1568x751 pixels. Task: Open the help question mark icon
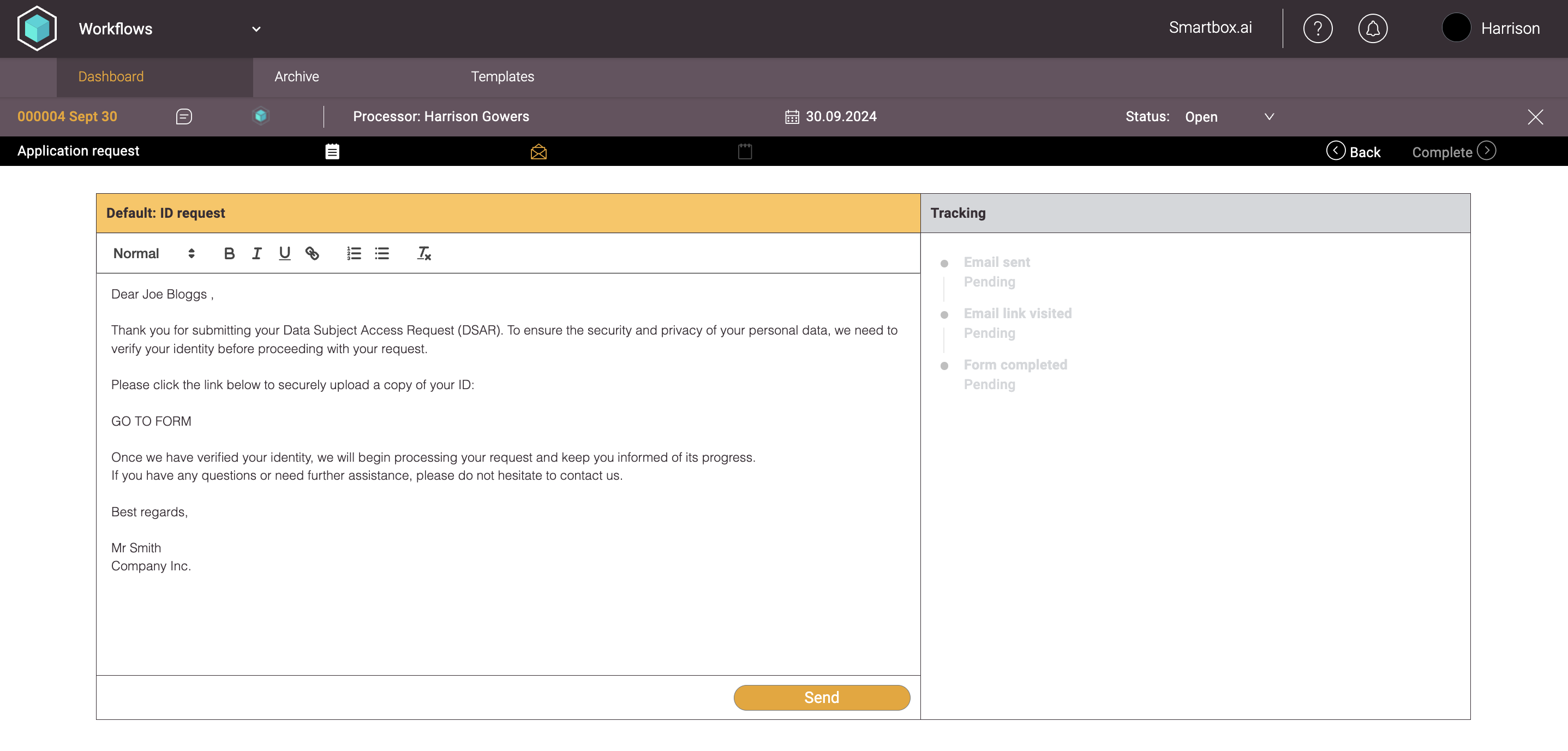tap(1317, 28)
